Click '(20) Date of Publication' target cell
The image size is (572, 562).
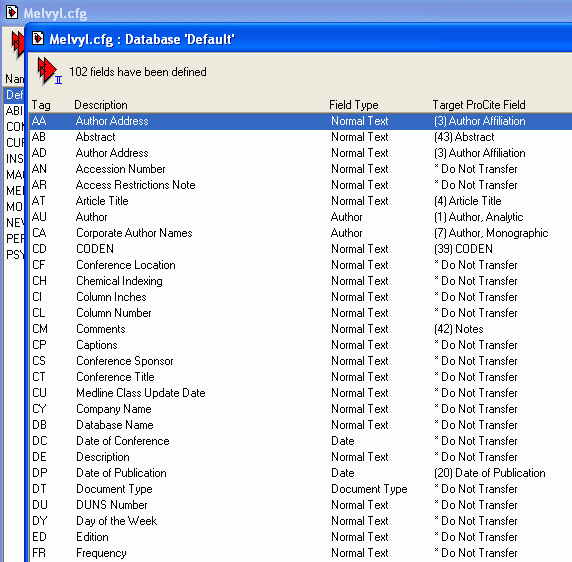[490, 473]
